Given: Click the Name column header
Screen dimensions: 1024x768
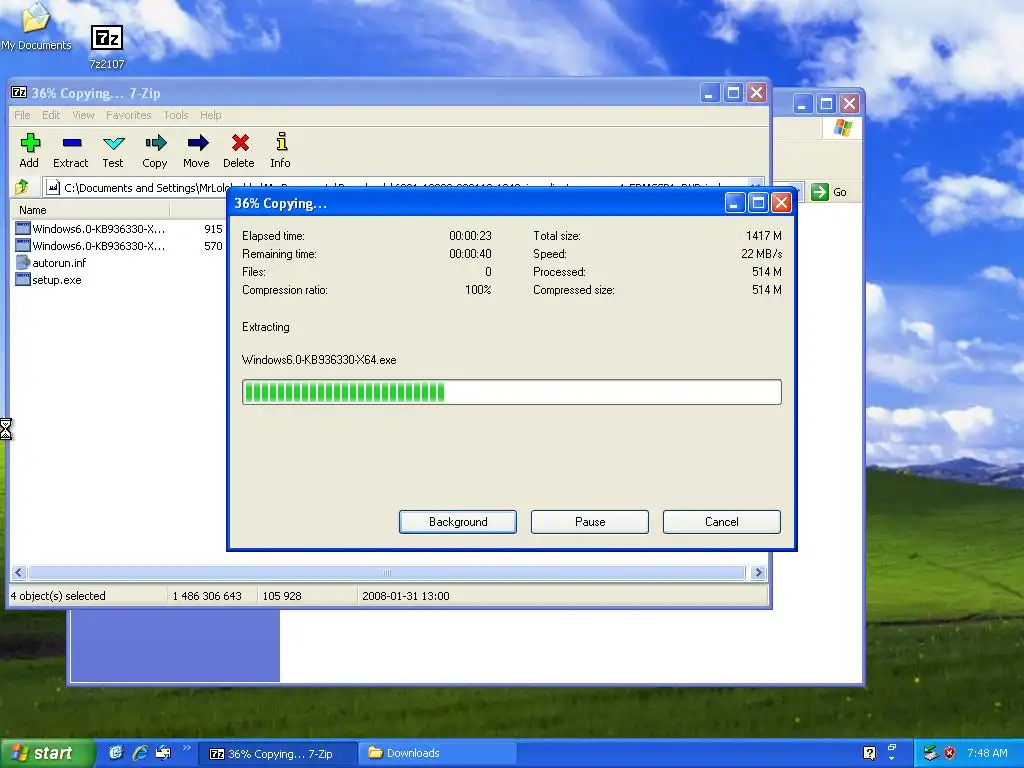Looking at the screenshot, I should click(90, 210).
